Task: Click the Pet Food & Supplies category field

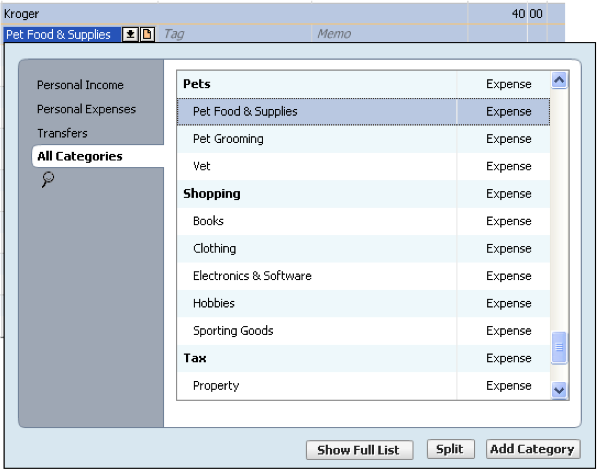Action: (62, 34)
